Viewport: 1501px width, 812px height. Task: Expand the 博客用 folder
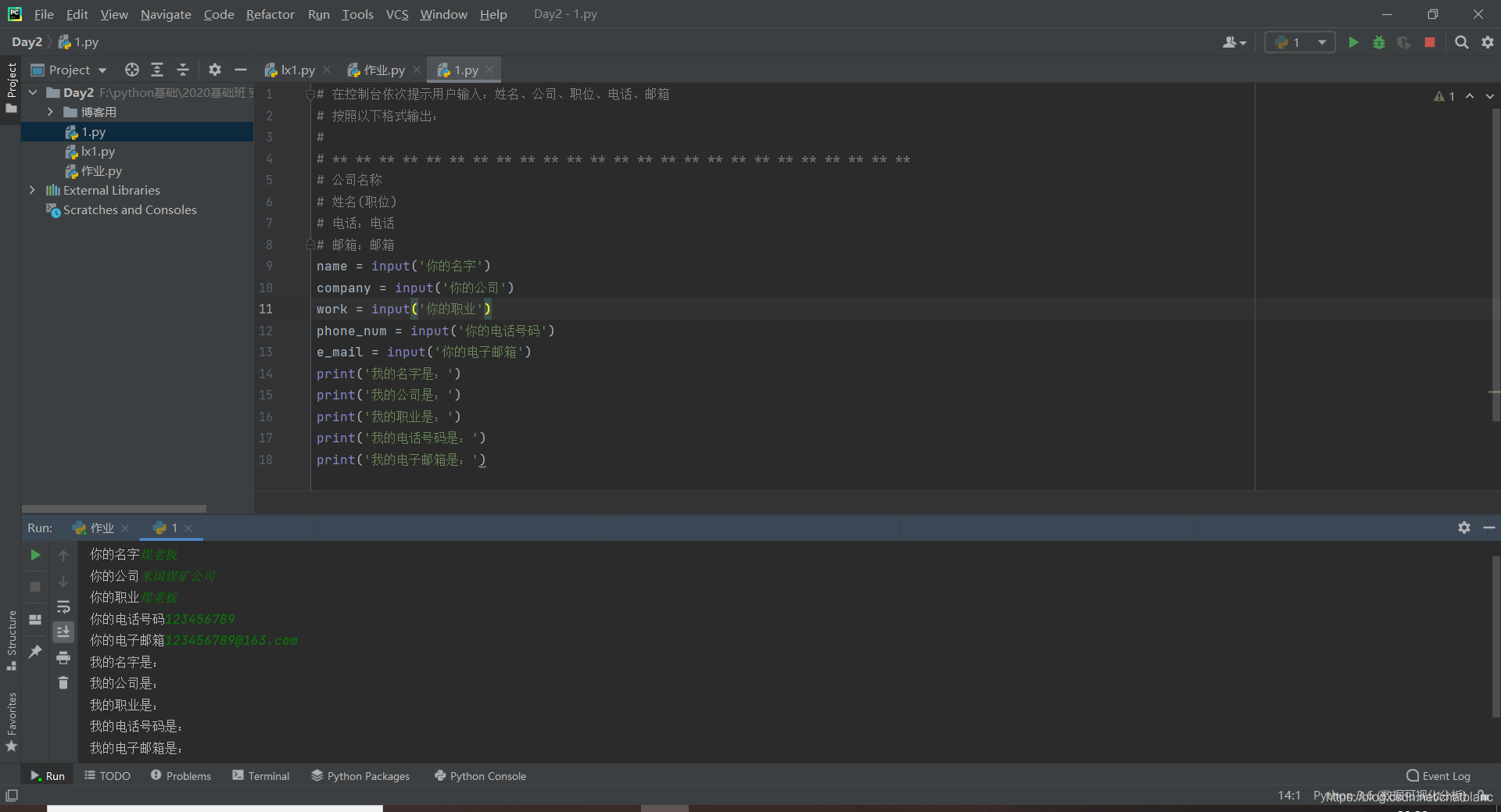pyautogui.click(x=50, y=112)
